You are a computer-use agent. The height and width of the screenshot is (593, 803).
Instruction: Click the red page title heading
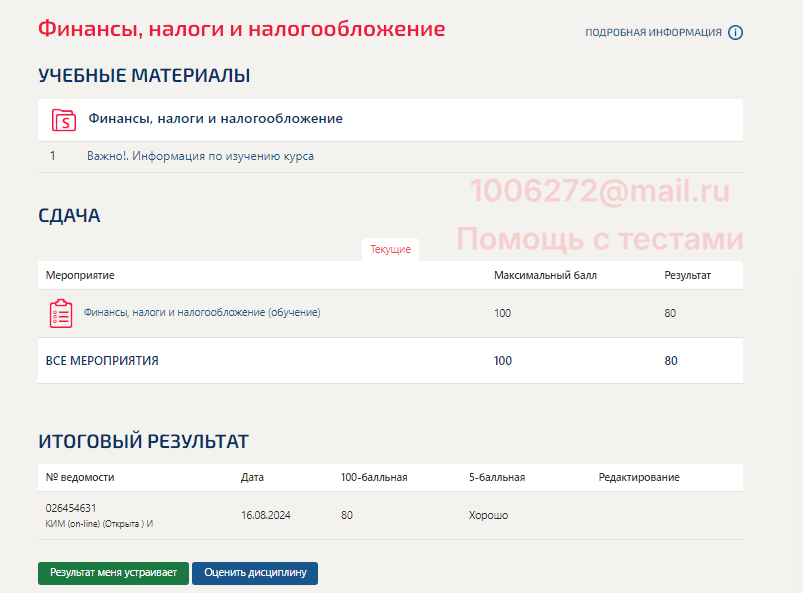(241, 28)
